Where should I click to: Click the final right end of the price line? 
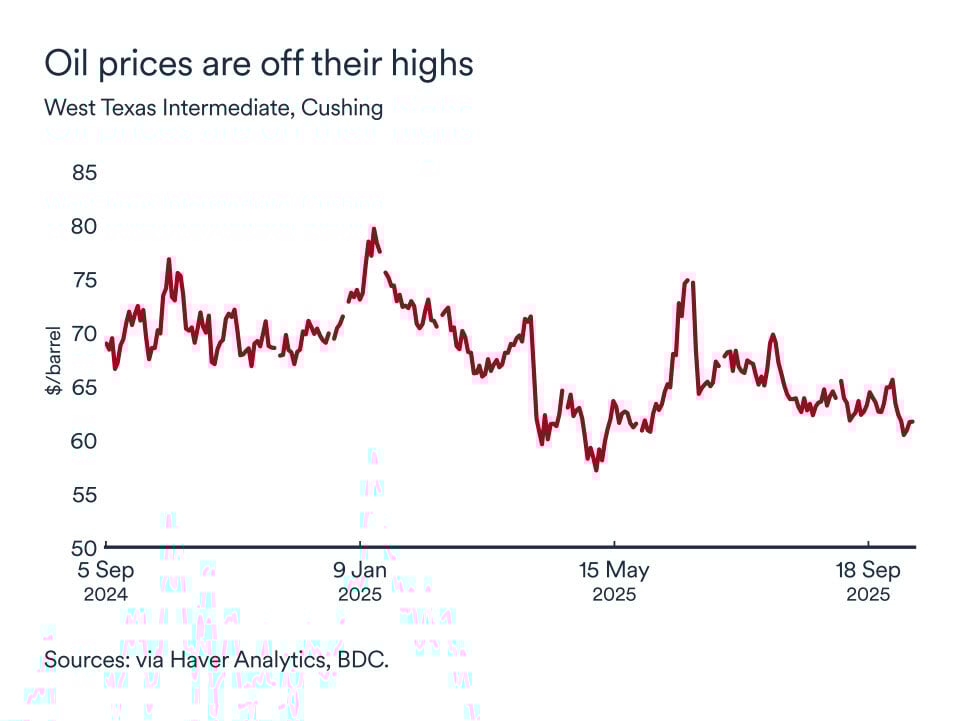(x=913, y=422)
